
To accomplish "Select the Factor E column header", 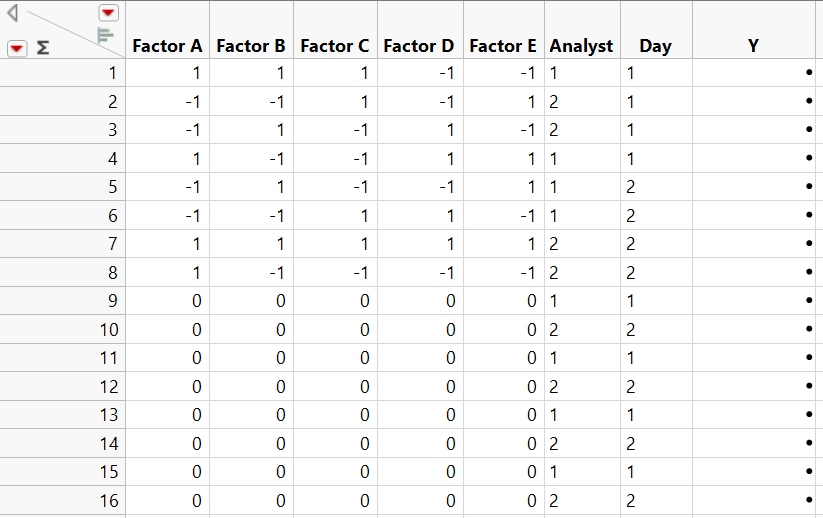I will tap(503, 46).
